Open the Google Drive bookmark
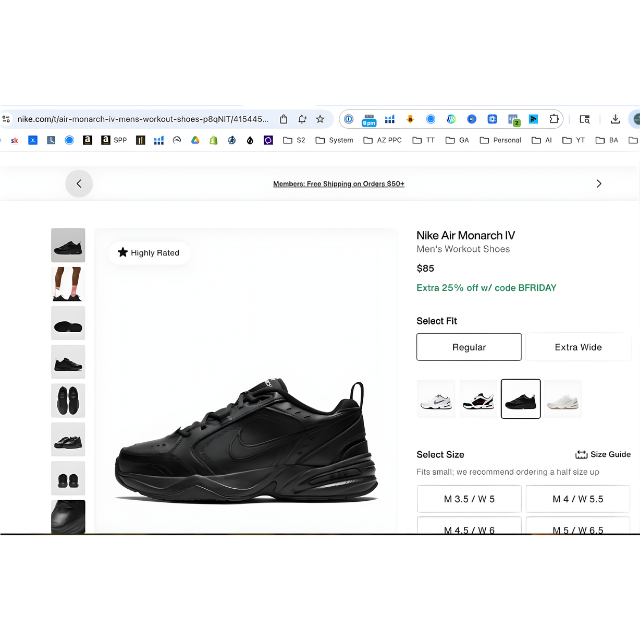The image size is (640, 640). click(x=195, y=140)
